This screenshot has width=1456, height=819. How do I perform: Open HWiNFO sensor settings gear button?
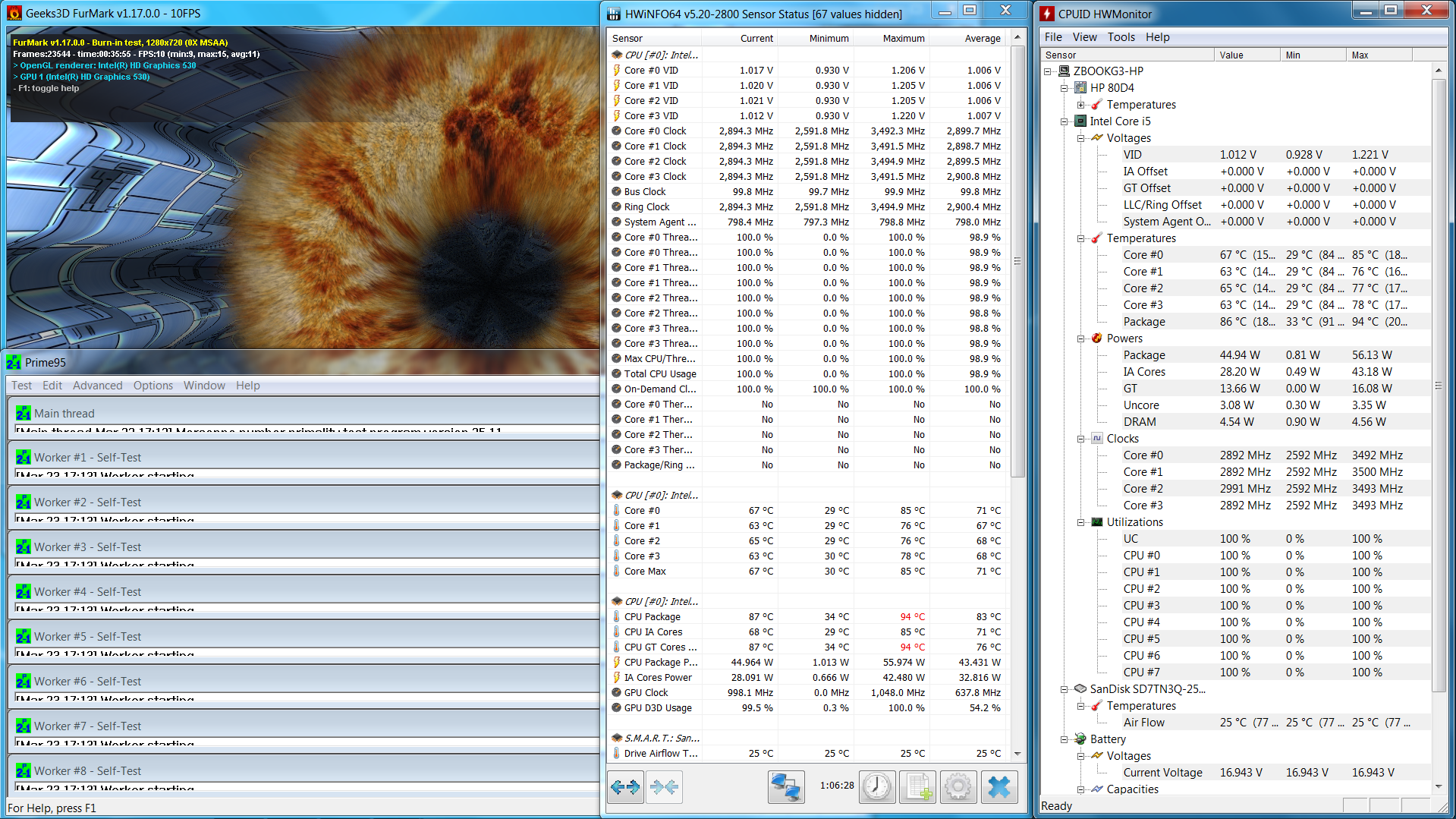pos(958,786)
